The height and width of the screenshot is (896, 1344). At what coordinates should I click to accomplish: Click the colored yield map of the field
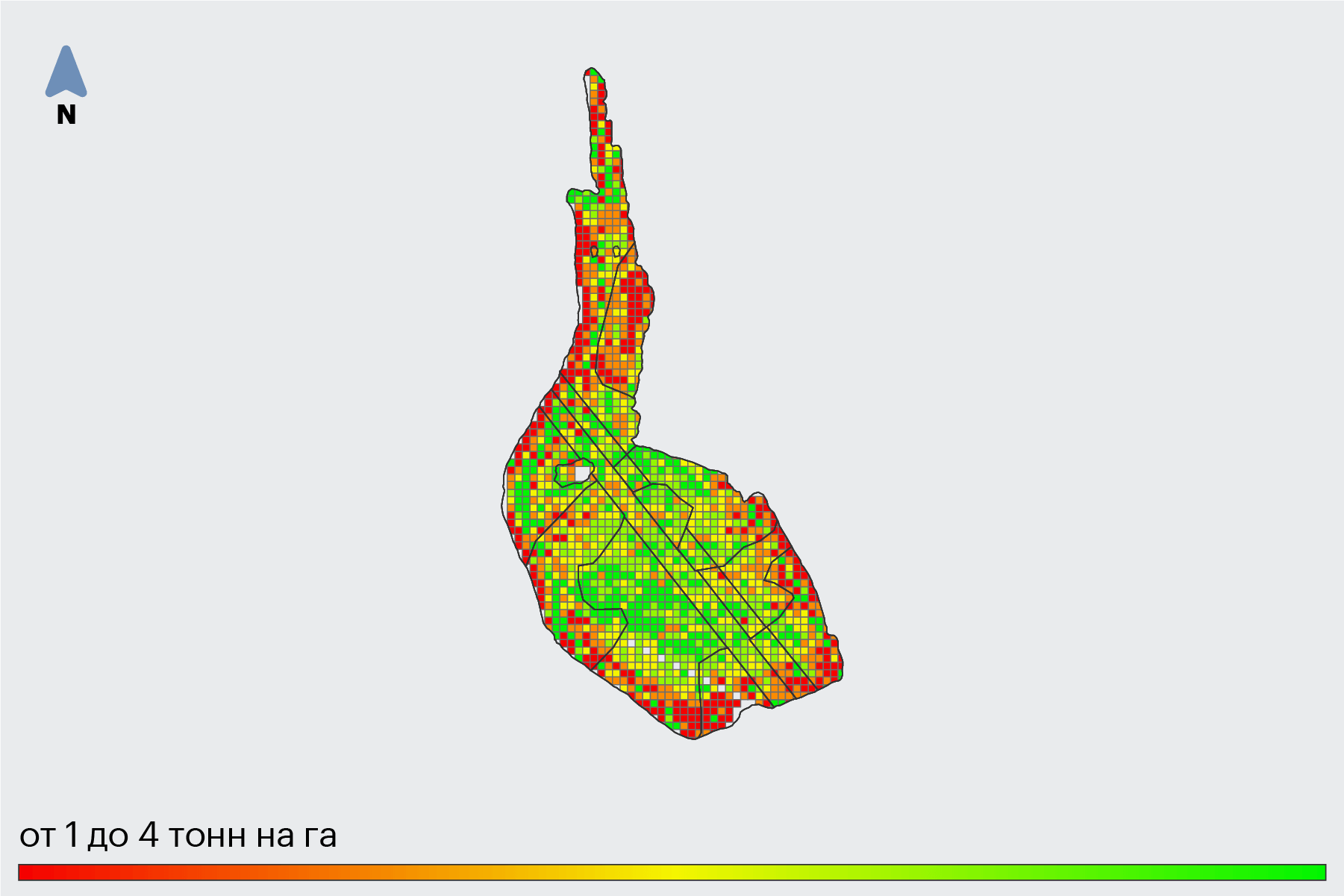(672, 403)
